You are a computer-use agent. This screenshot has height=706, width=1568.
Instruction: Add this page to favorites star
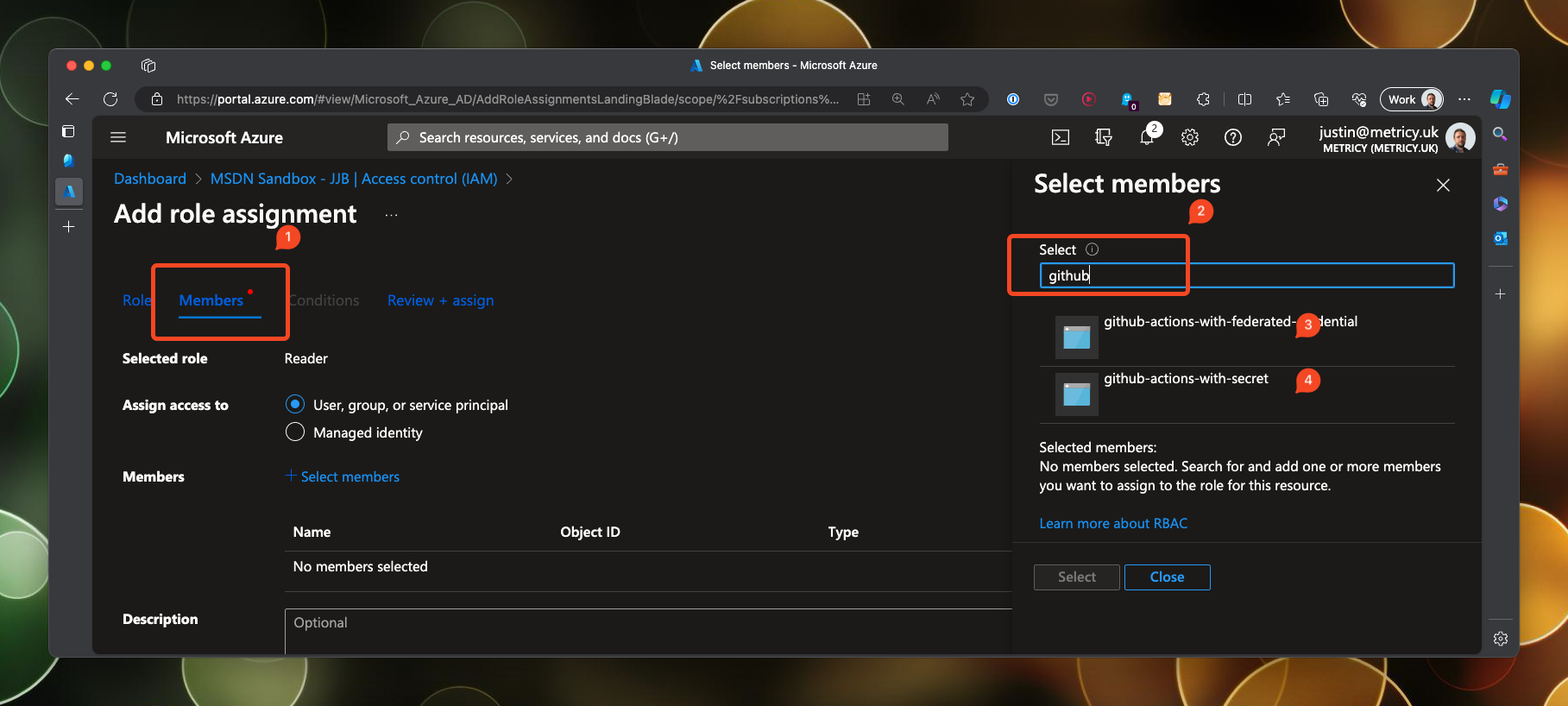click(967, 99)
